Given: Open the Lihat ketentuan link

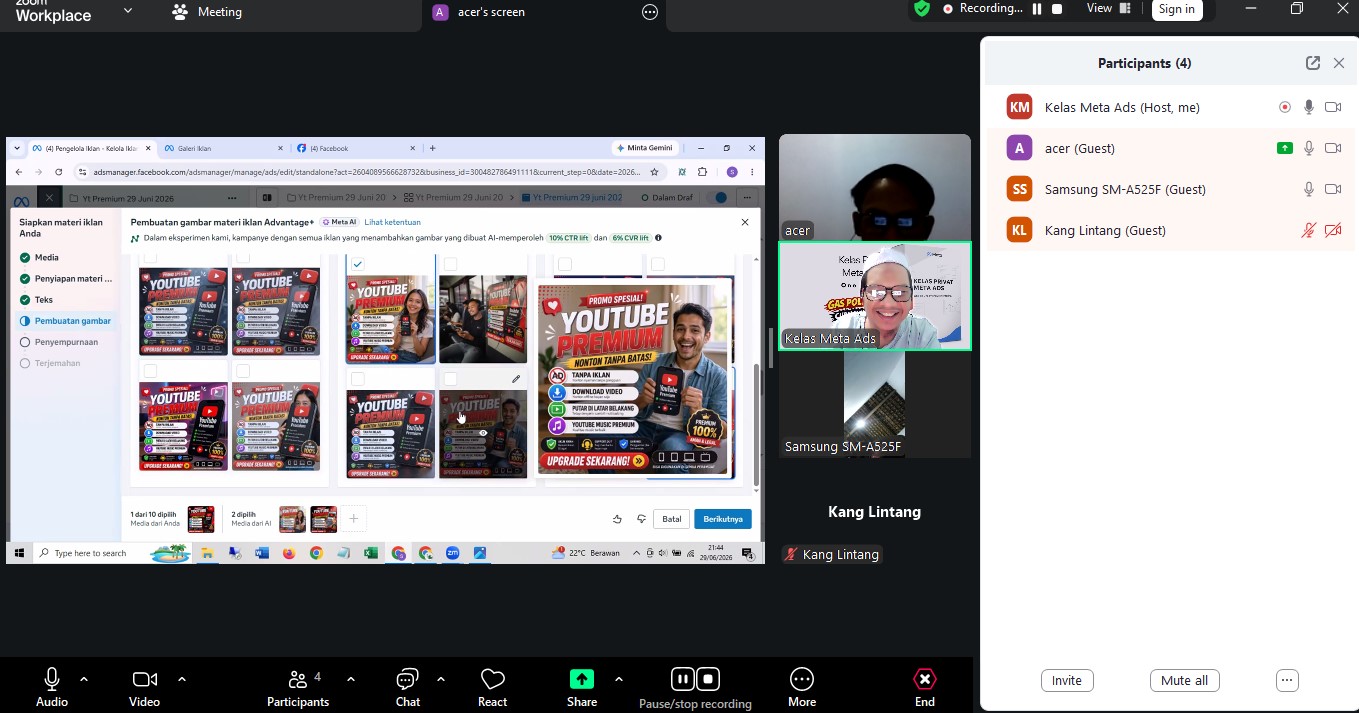Looking at the screenshot, I should (x=392, y=222).
